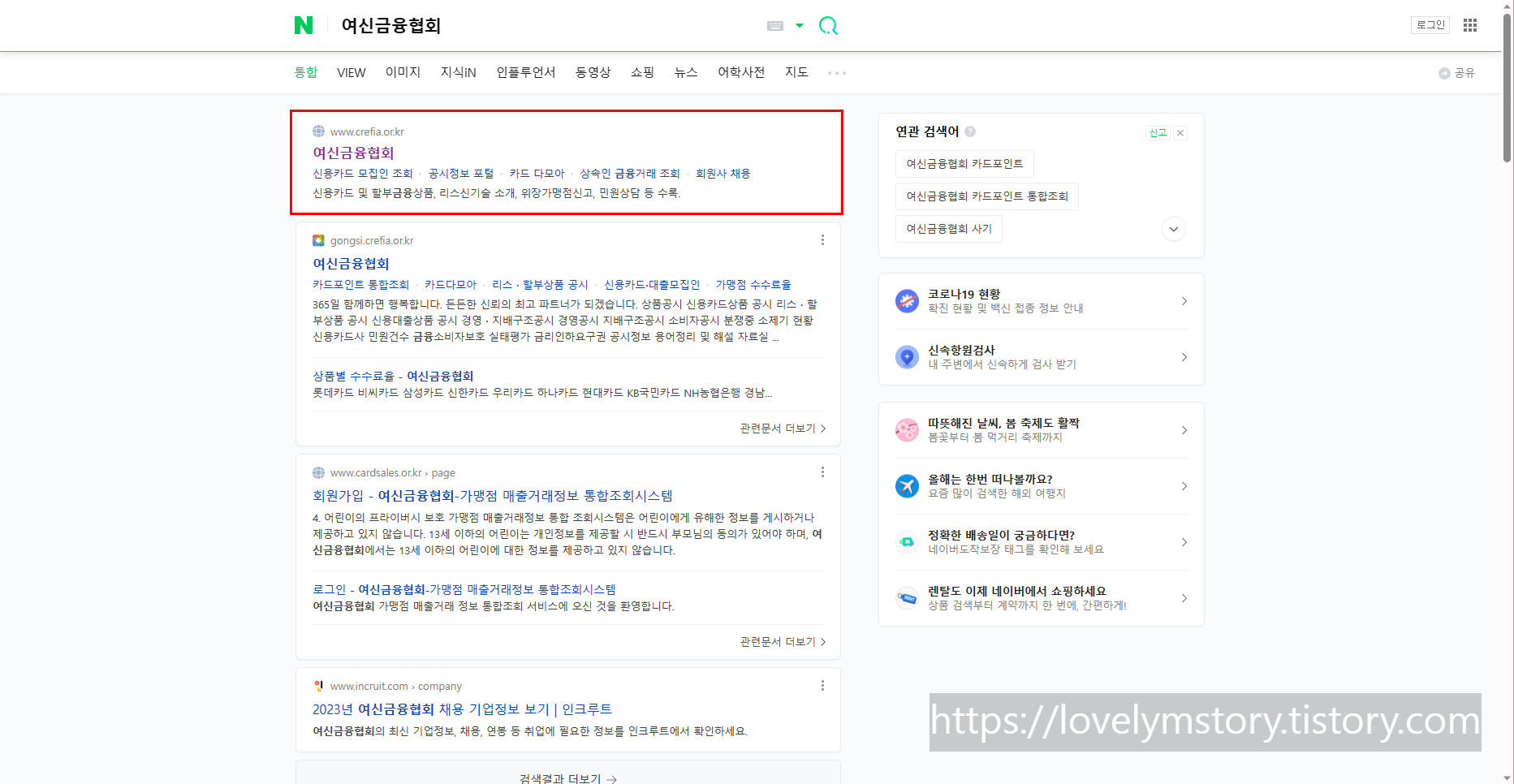The height and width of the screenshot is (784, 1514).
Task: Open 공시정보 포털 sublink
Action: point(461,174)
